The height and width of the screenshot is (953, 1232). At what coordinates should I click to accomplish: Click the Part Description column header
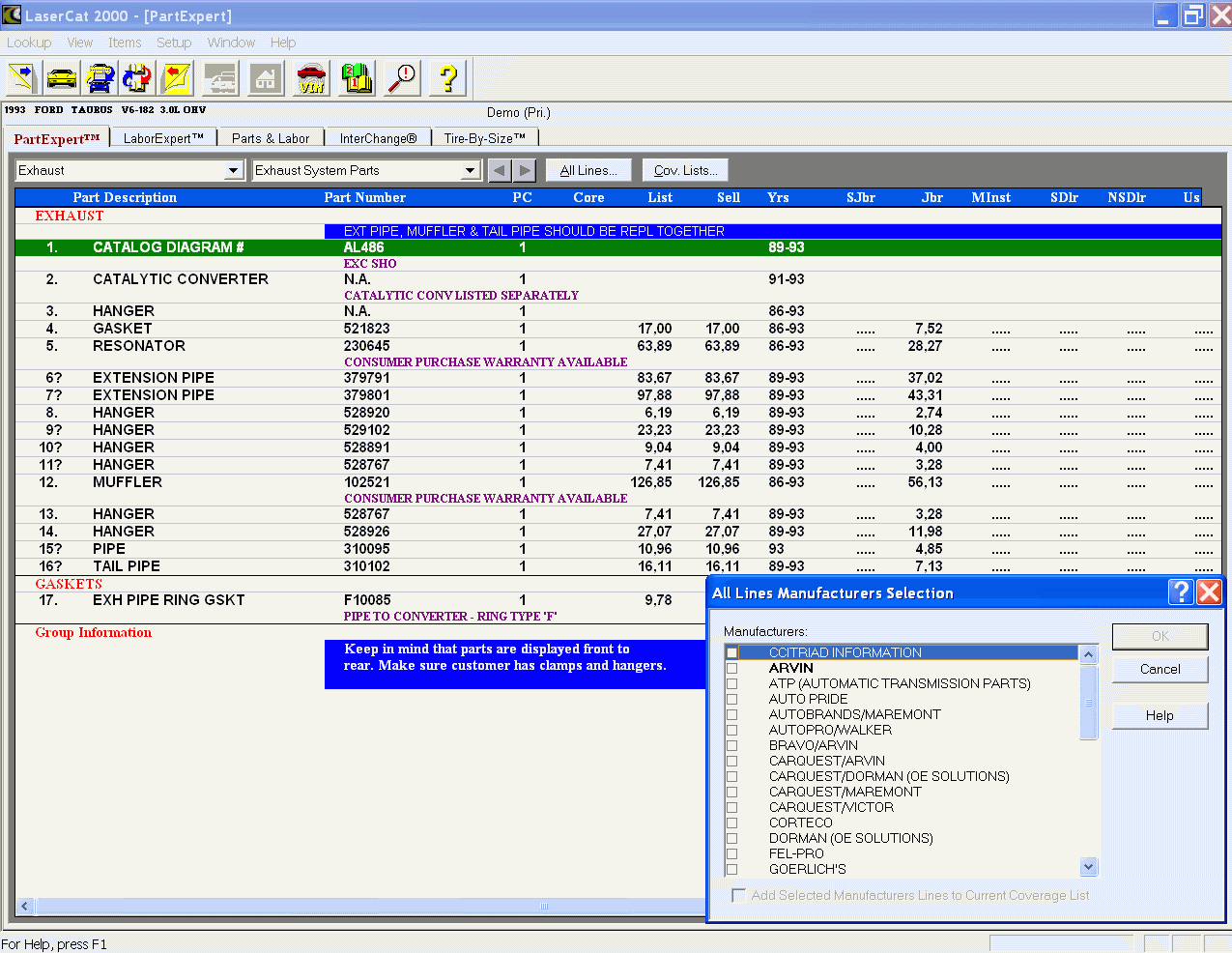(125, 197)
